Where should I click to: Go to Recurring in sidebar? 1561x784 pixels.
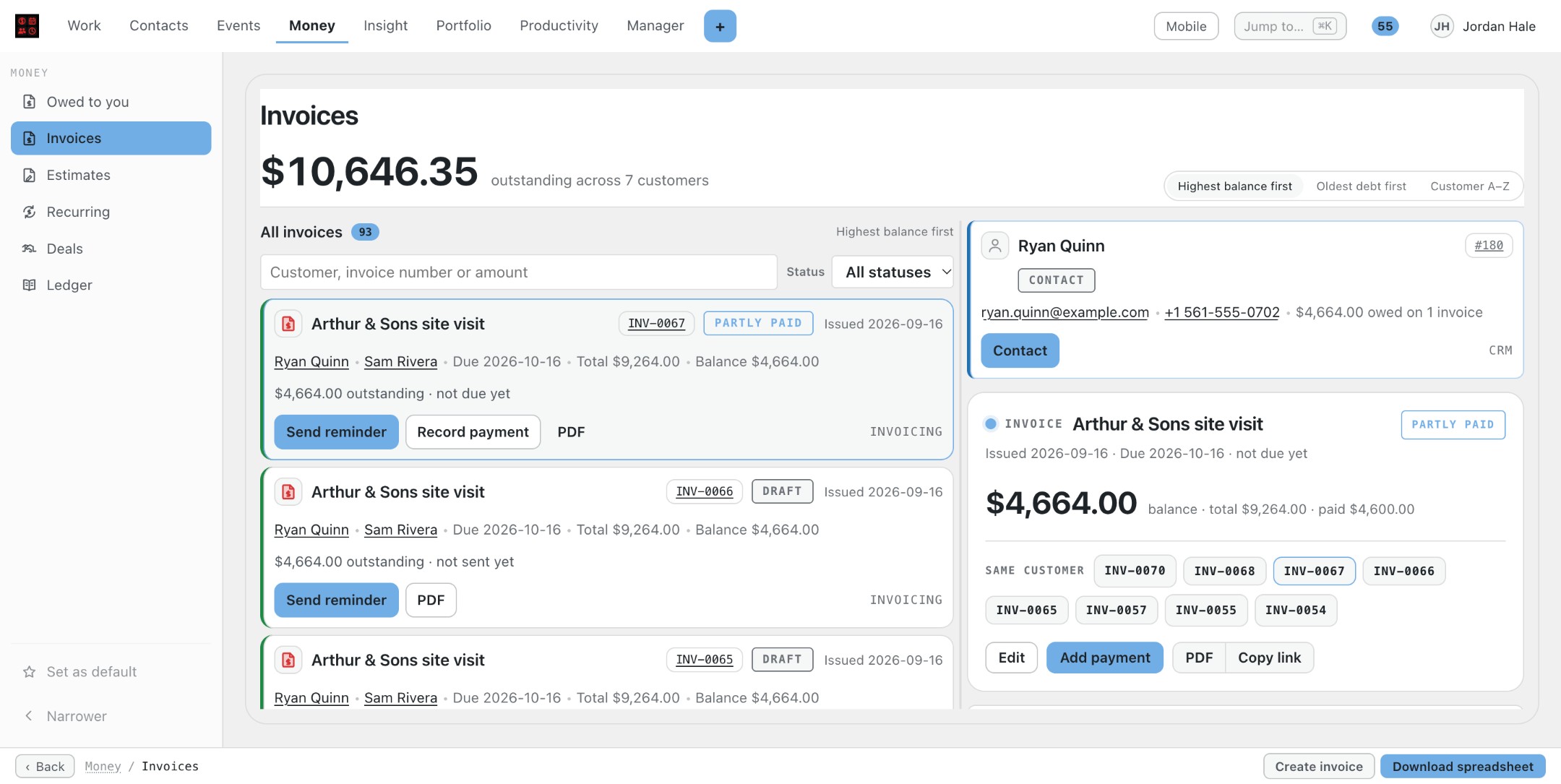[111, 212]
